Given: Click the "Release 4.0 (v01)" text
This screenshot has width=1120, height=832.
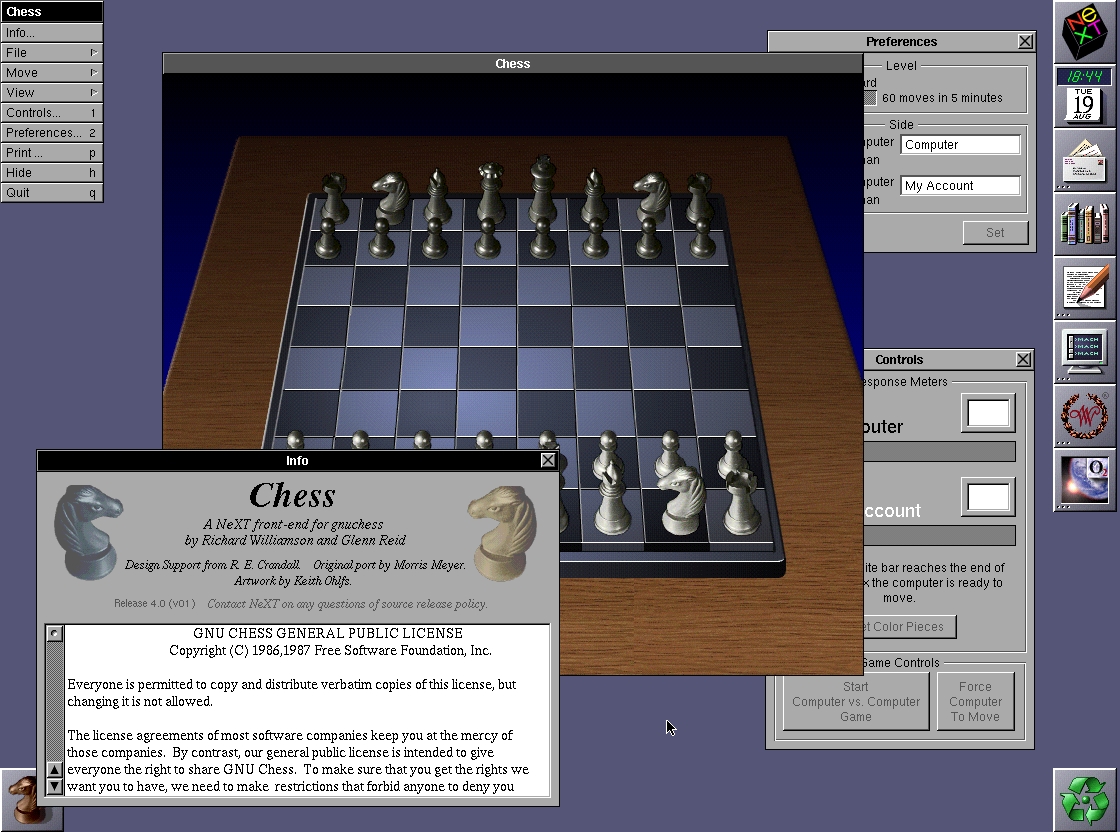Looking at the screenshot, I should point(154,603).
